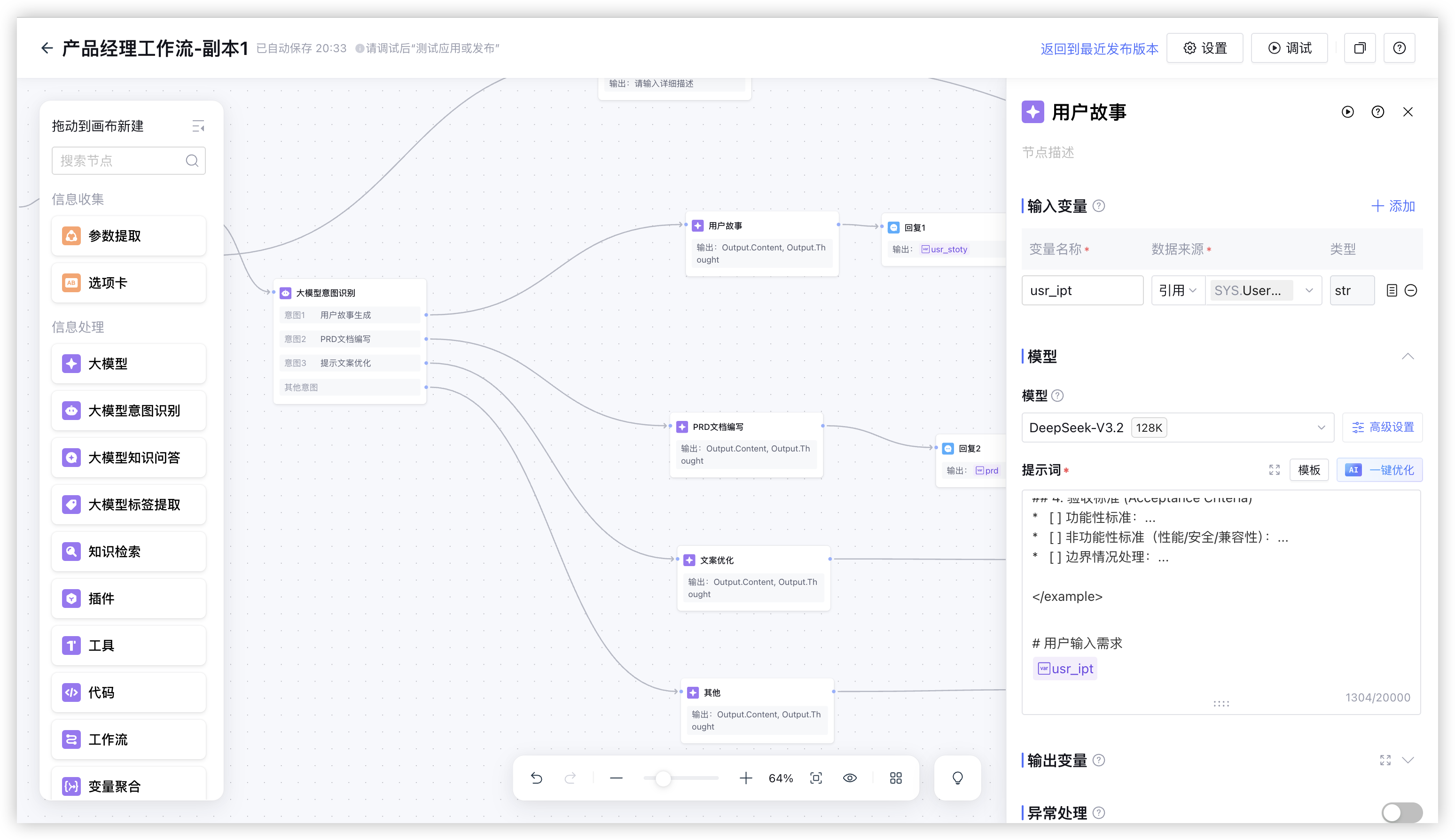Click the undo arrow in the canvas toolbar
This screenshot has width=1455, height=840.
pos(536,778)
